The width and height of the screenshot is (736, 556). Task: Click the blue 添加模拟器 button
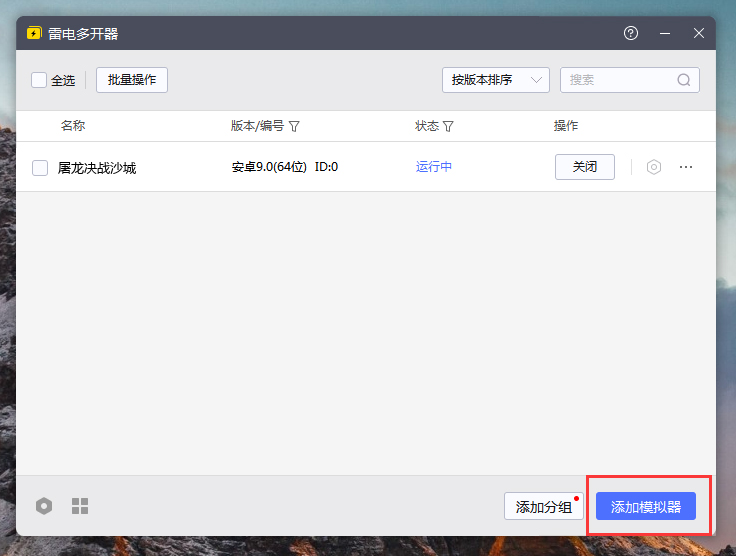click(645, 507)
